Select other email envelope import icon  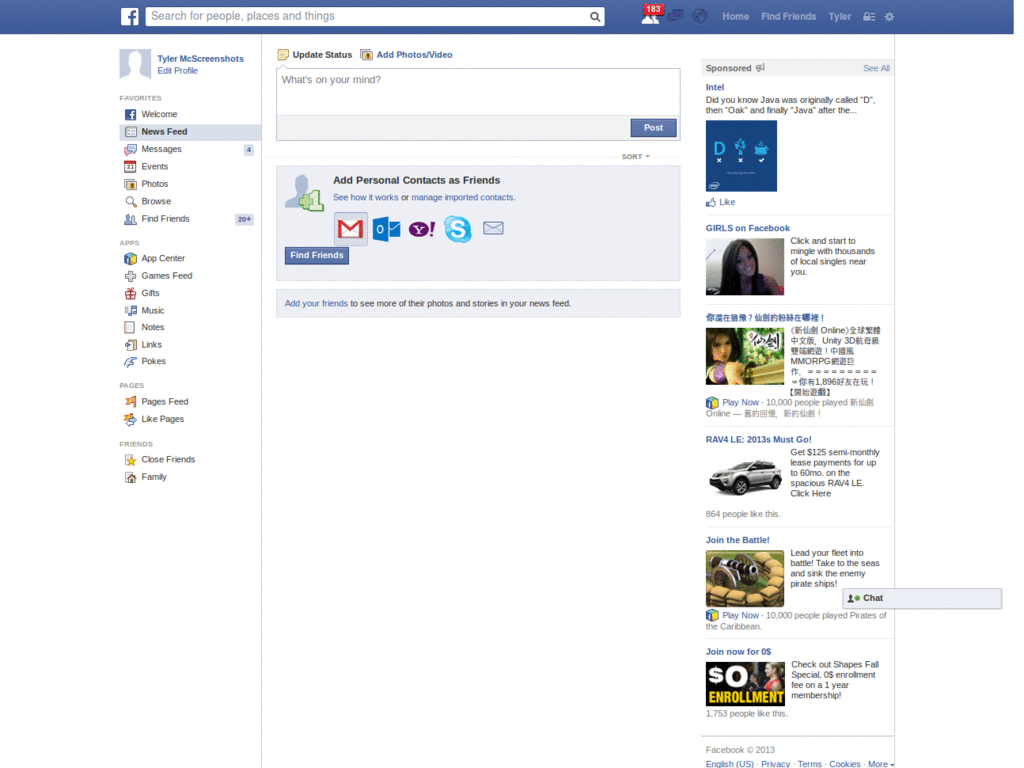tap(493, 228)
